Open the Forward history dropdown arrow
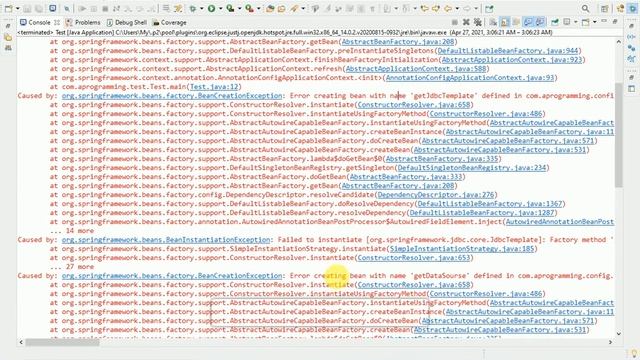 coord(476,9)
